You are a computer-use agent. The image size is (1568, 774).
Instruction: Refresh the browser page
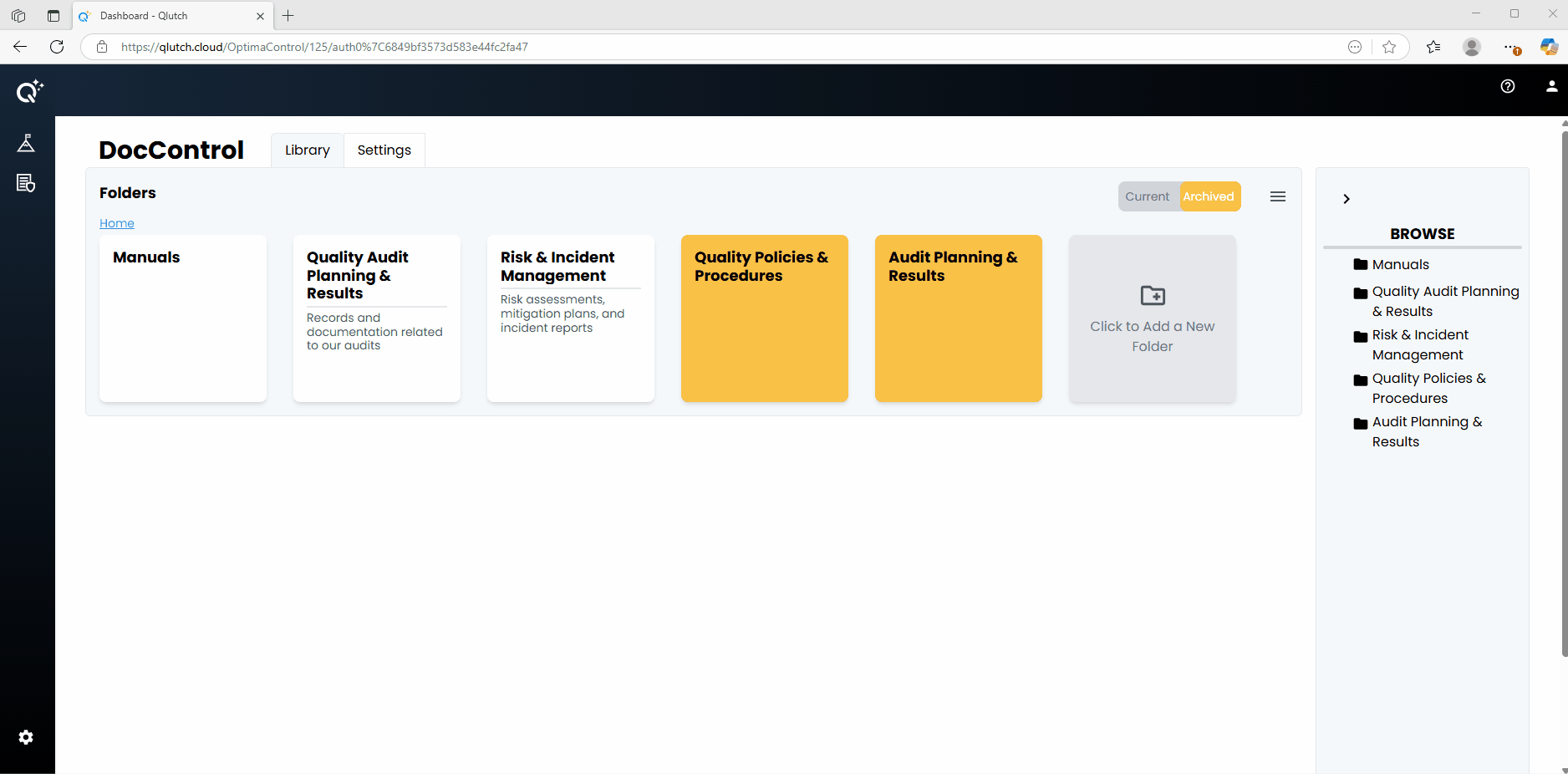[x=57, y=47]
